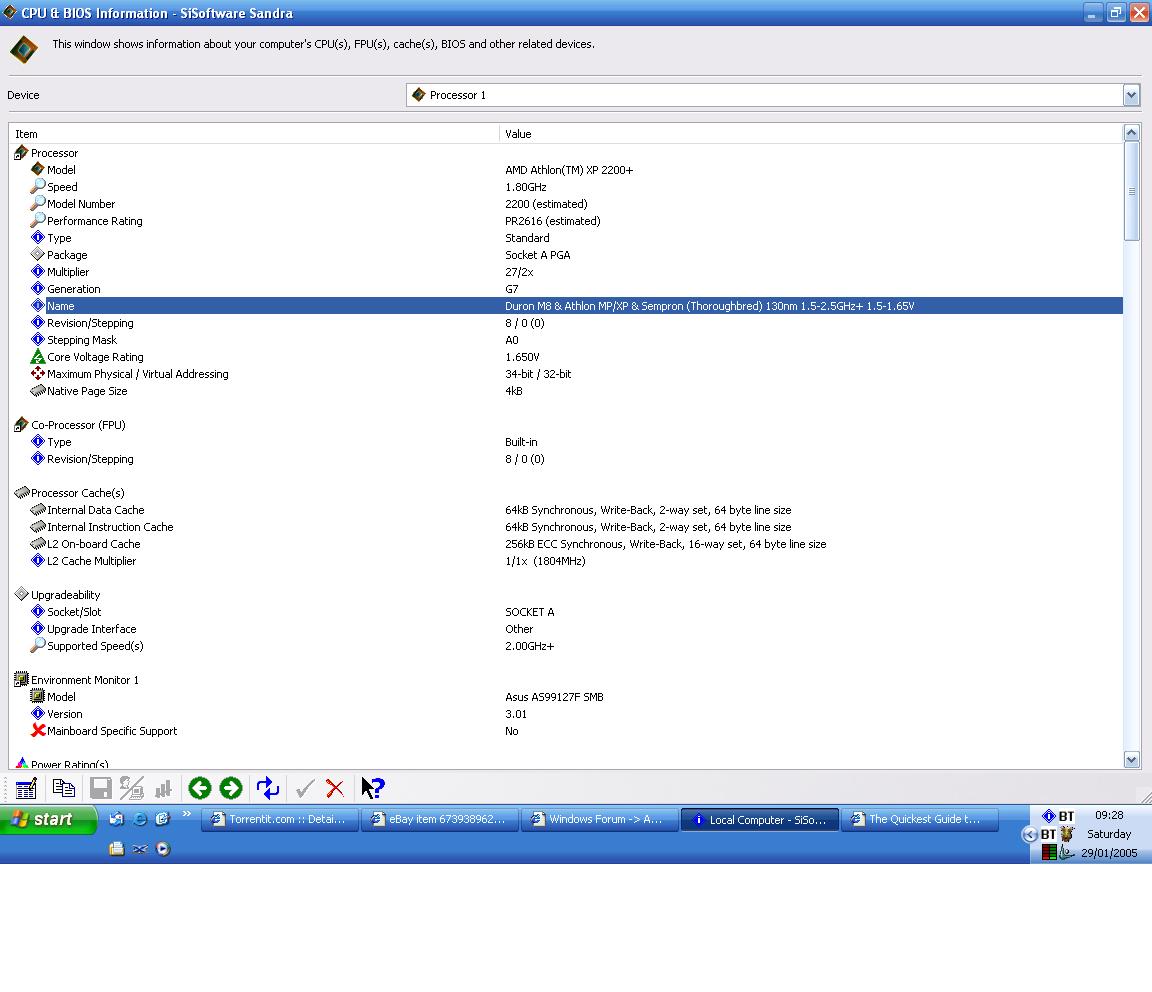Expand quick launch overflow chevron

(187, 813)
